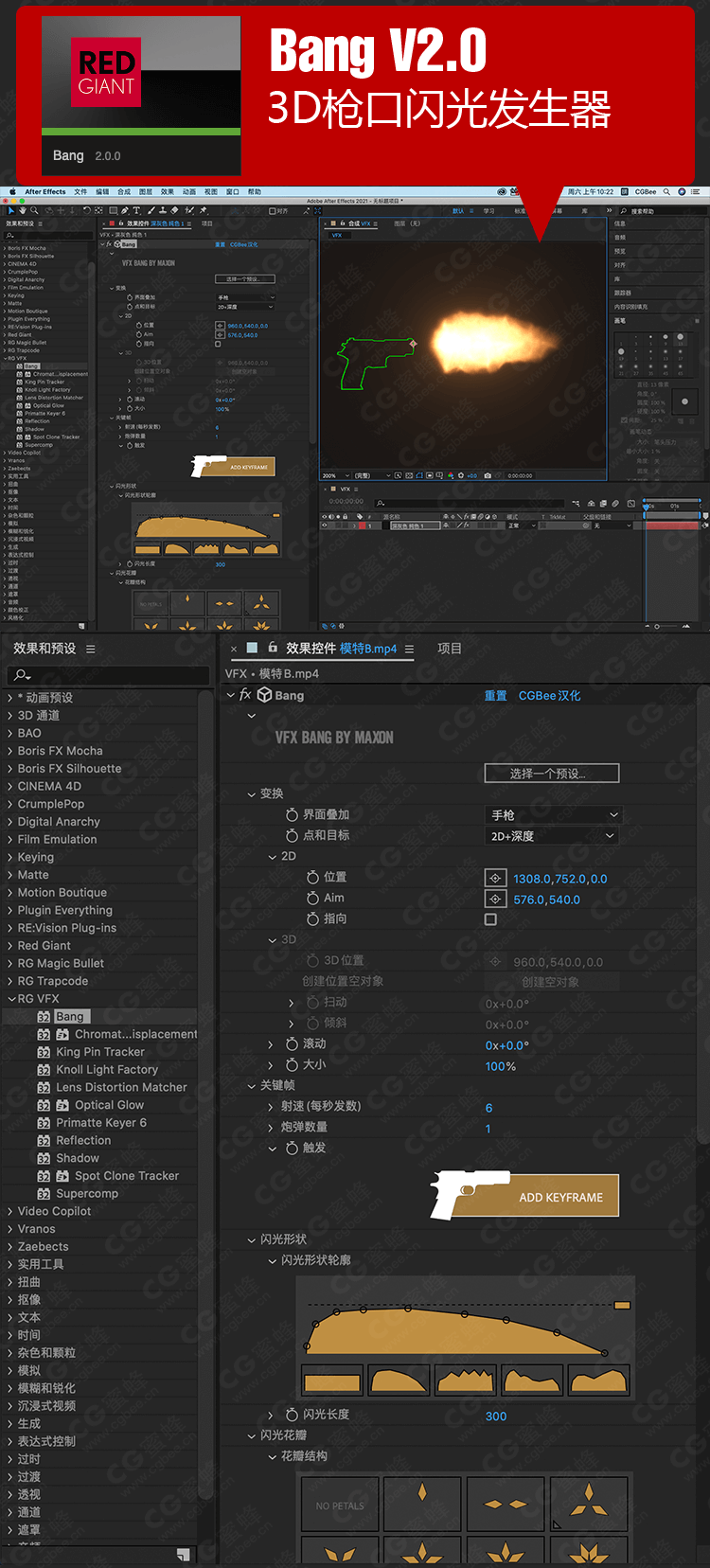Toggle stopwatch for 界面叠加 in enlarged panel
The height and width of the screenshot is (1568, 710).
click(x=293, y=815)
